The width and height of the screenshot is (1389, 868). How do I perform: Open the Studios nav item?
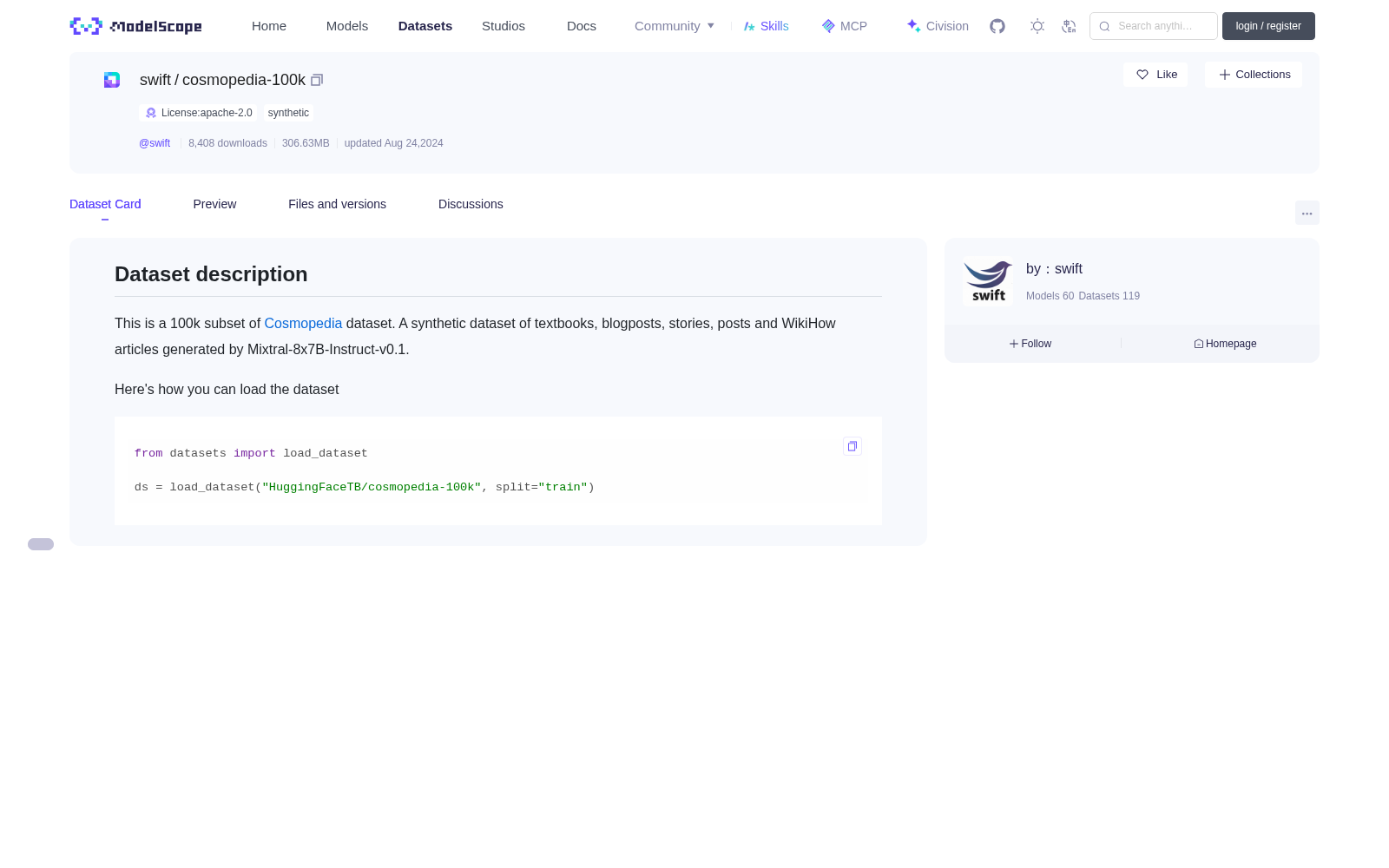point(504,26)
